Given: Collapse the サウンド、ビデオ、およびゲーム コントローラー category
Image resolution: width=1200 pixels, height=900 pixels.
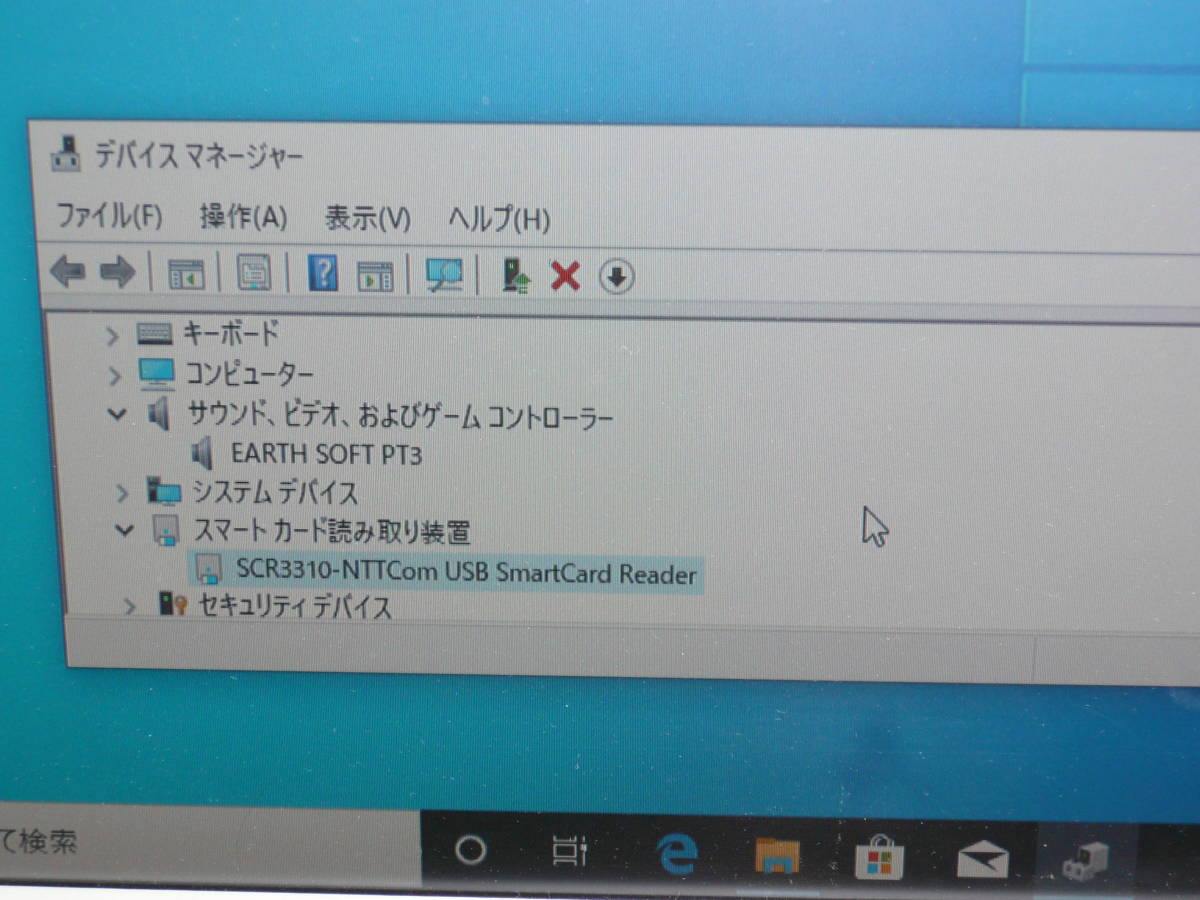Looking at the screenshot, I should (118, 413).
